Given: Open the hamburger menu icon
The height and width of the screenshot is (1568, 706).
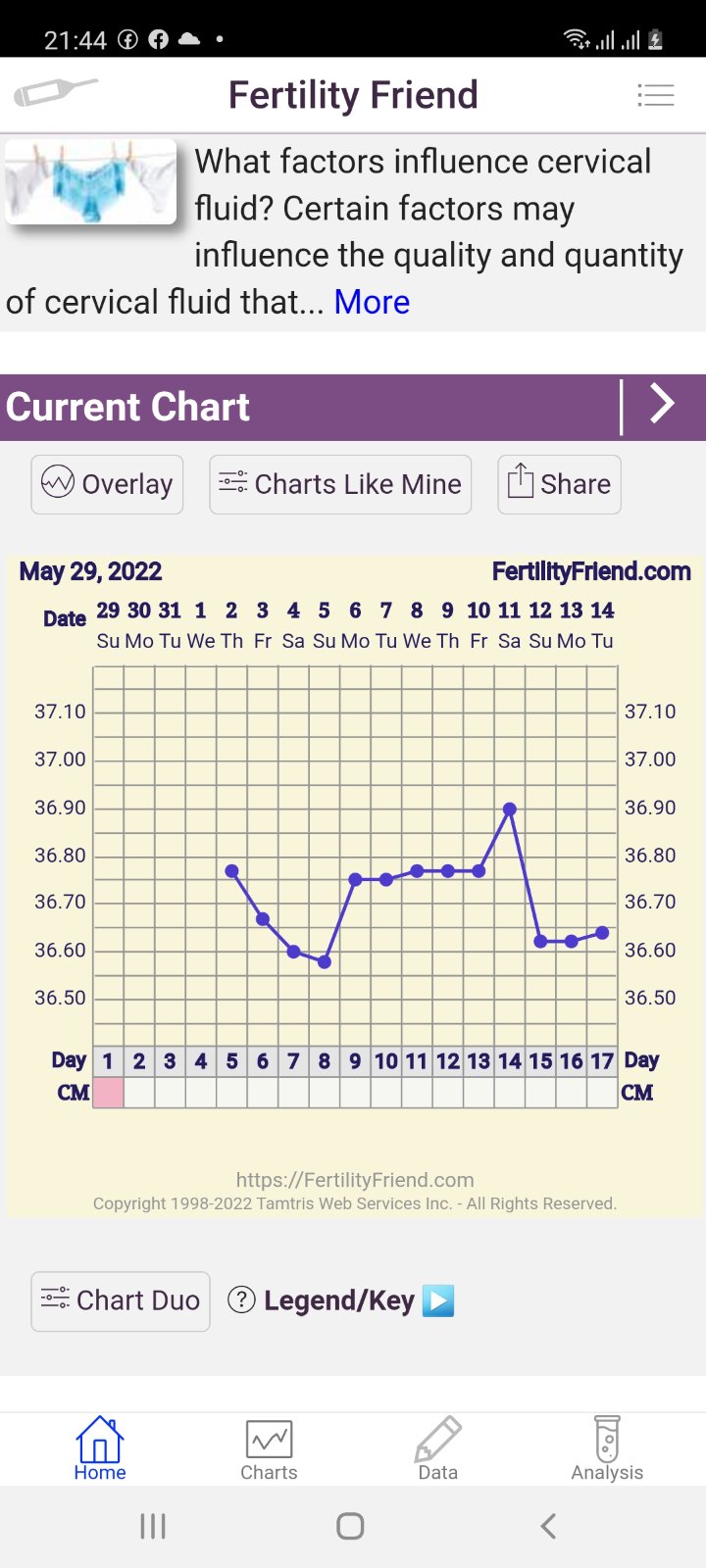Looking at the screenshot, I should click(x=655, y=95).
